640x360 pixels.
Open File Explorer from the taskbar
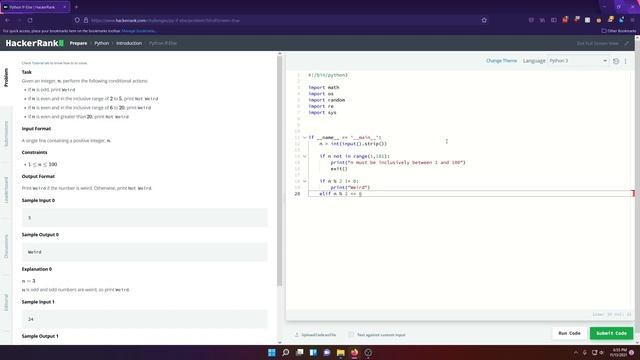coord(341,353)
